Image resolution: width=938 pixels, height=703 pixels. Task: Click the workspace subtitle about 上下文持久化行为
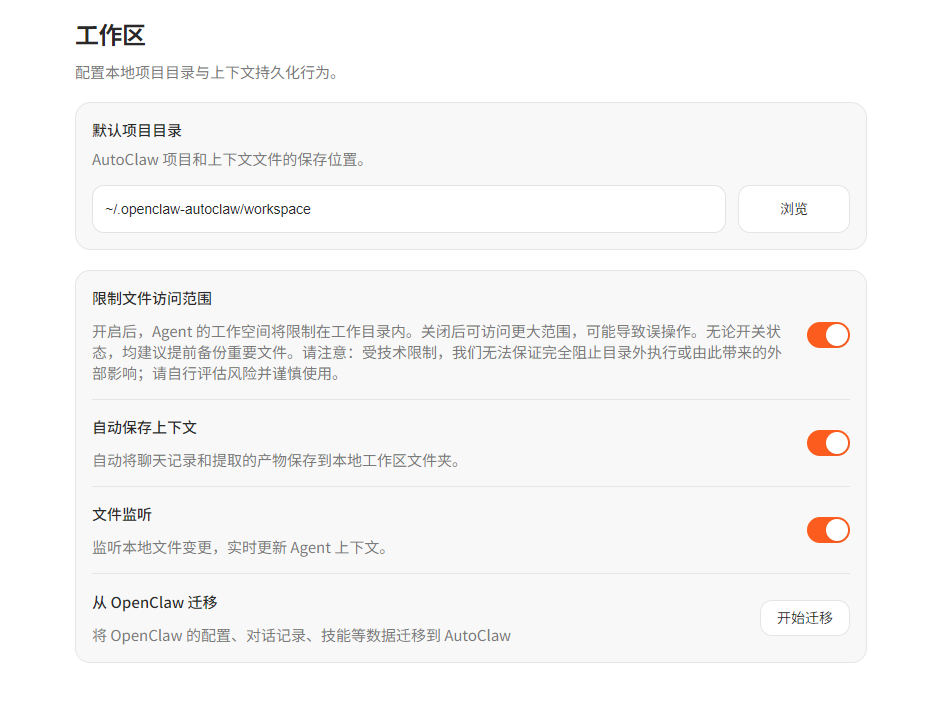pos(206,73)
